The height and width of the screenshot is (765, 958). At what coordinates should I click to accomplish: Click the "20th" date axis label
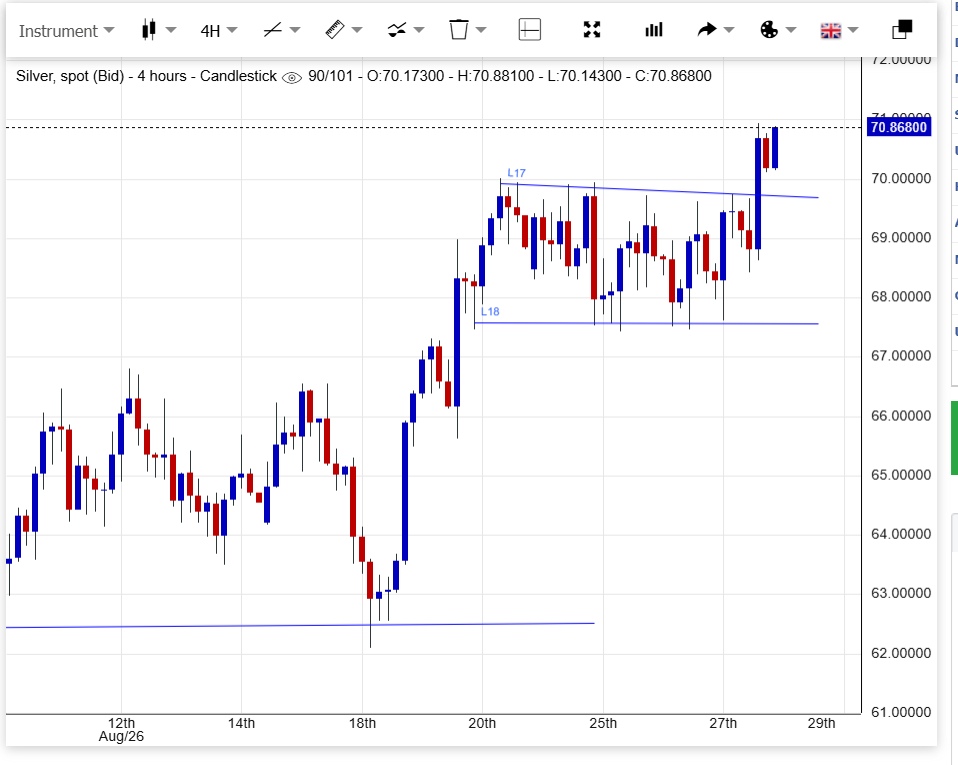(x=482, y=723)
